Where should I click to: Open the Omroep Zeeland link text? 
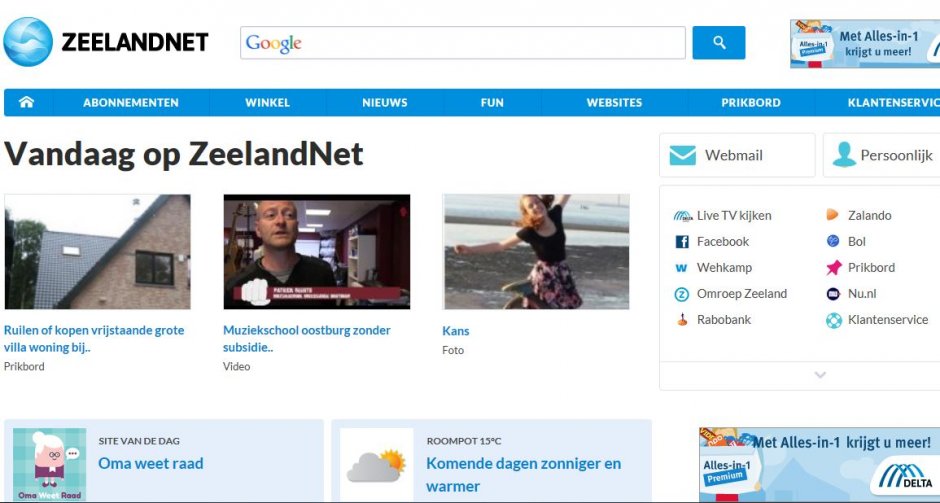pos(742,294)
